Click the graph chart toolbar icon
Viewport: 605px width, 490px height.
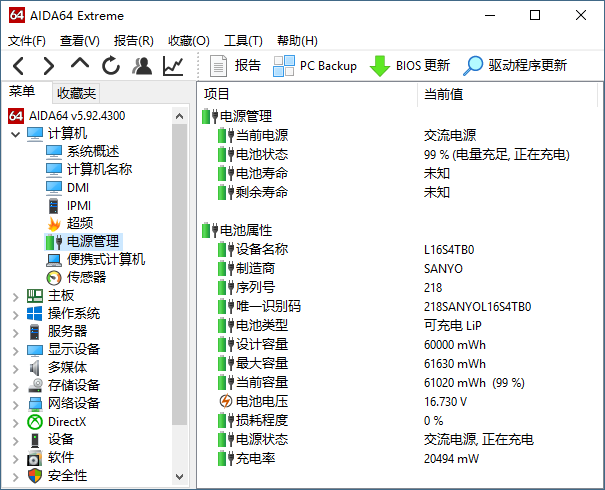pyautogui.click(x=173, y=66)
